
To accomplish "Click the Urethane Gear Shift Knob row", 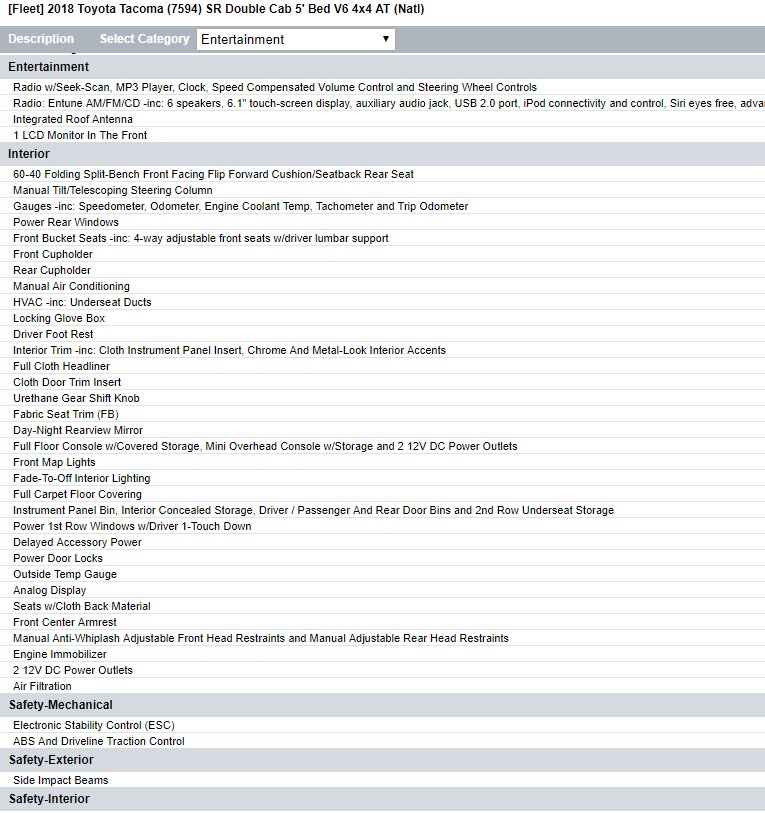I will click(382, 399).
